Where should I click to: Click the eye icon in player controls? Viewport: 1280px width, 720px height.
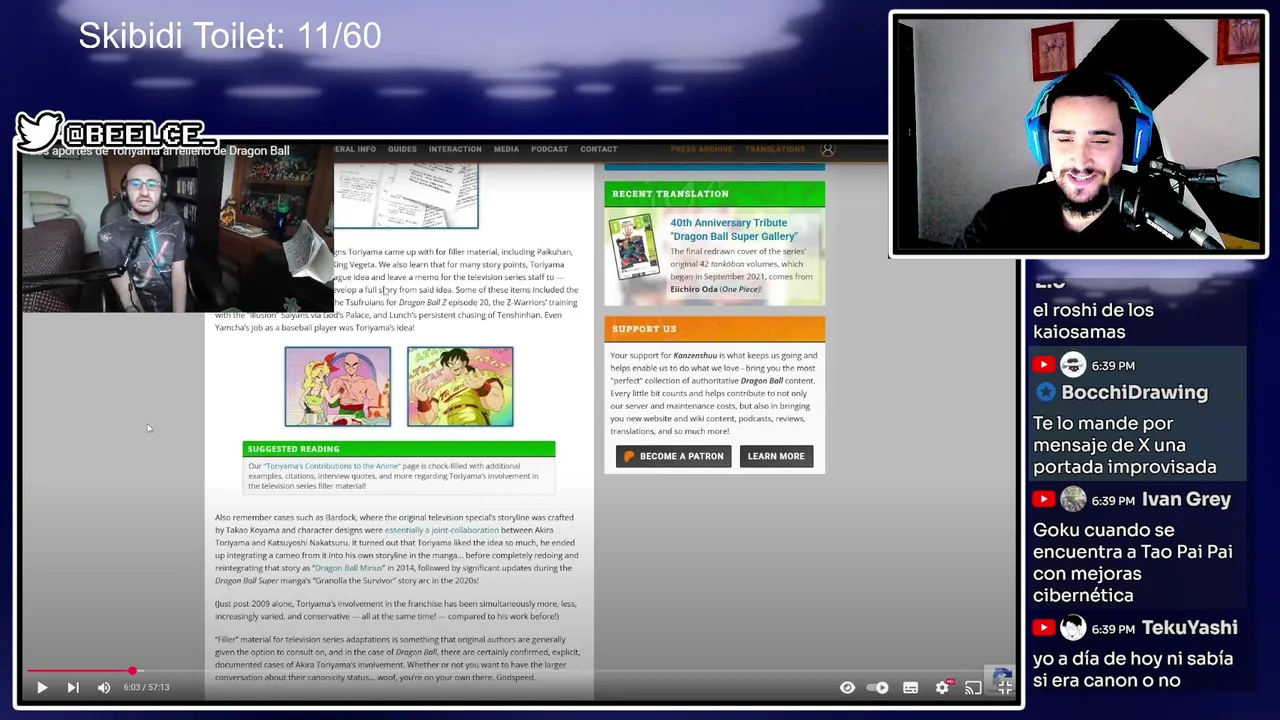pyautogui.click(x=847, y=687)
